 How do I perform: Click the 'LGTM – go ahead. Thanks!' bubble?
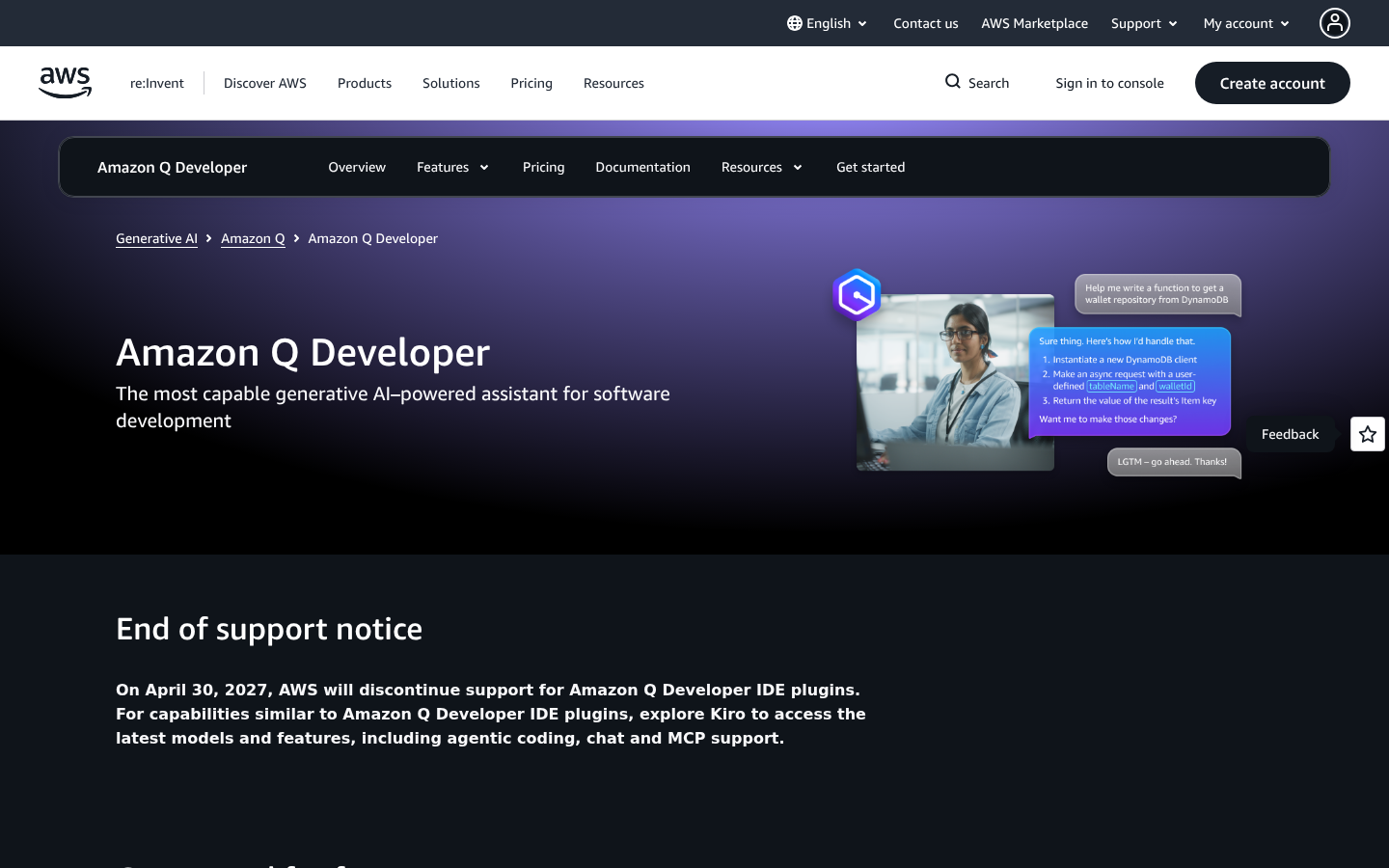tap(1174, 463)
